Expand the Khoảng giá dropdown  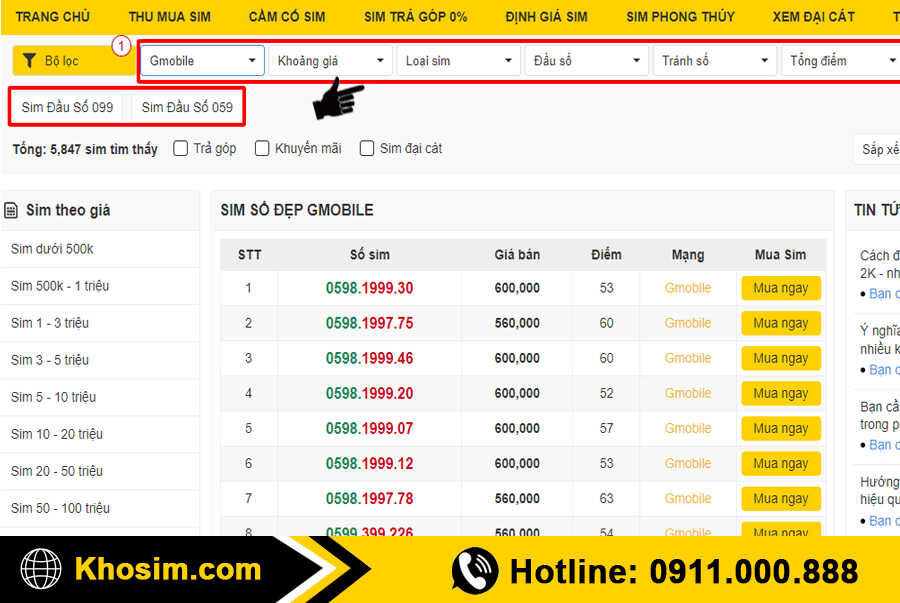point(330,61)
